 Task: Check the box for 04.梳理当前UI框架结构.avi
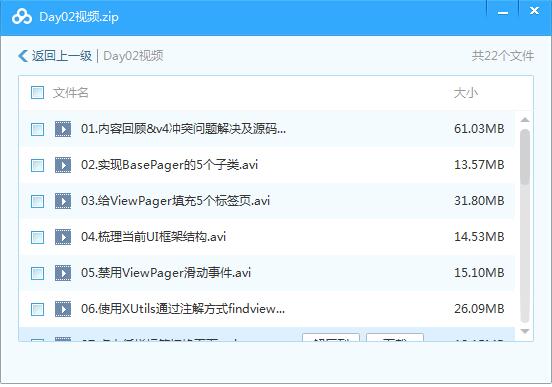(x=37, y=237)
